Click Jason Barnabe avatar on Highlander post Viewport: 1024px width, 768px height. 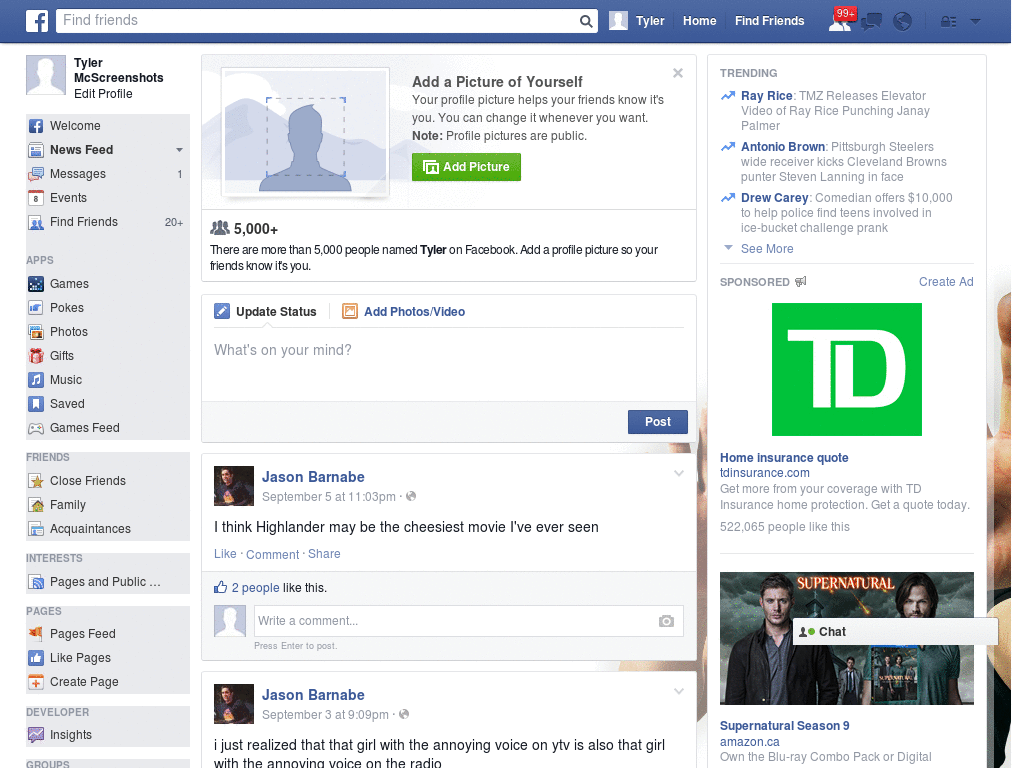234,486
